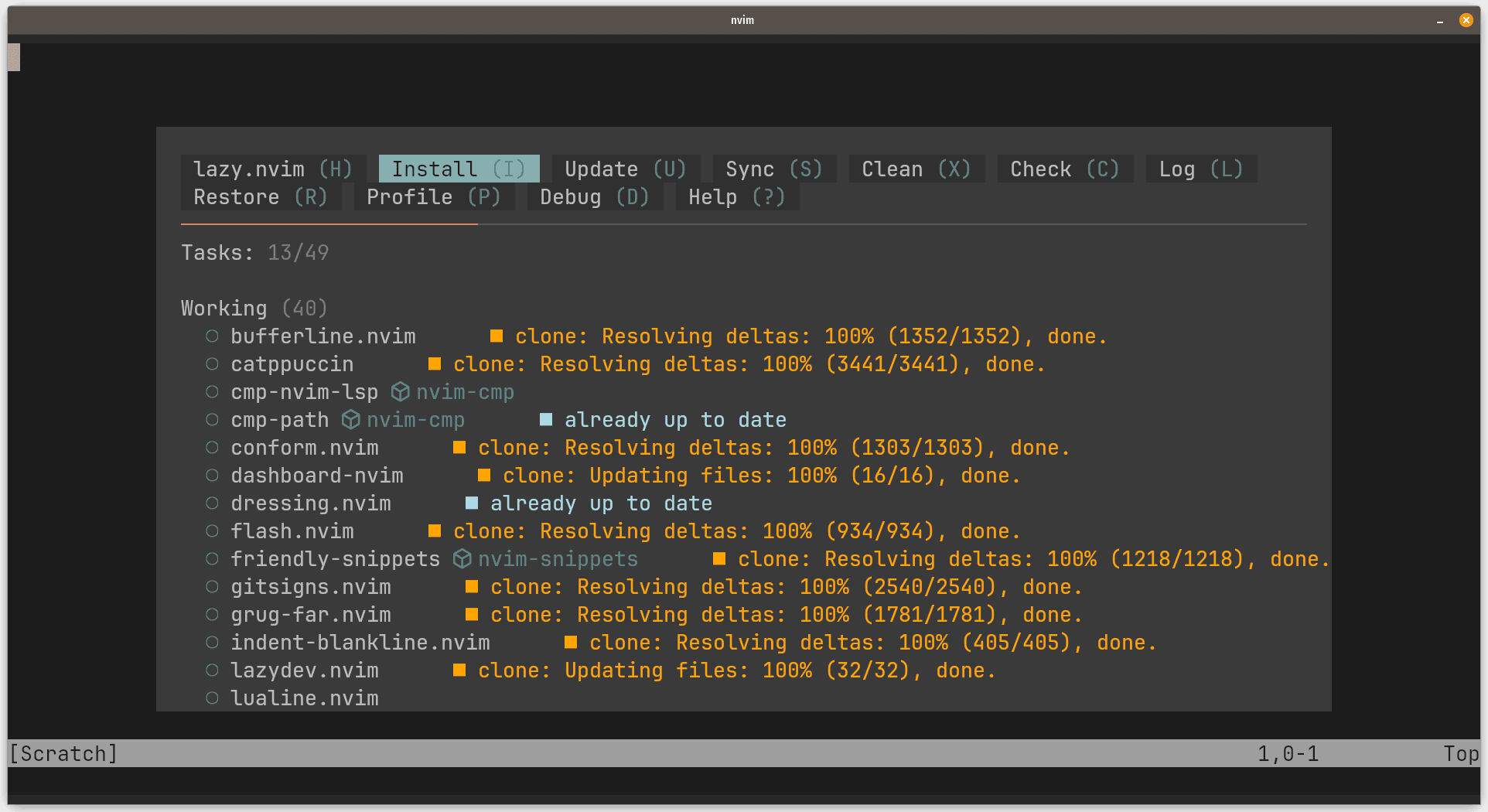1488x812 pixels.
Task: Select the dashboard-nvim plugin name
Action: point(317,476)
